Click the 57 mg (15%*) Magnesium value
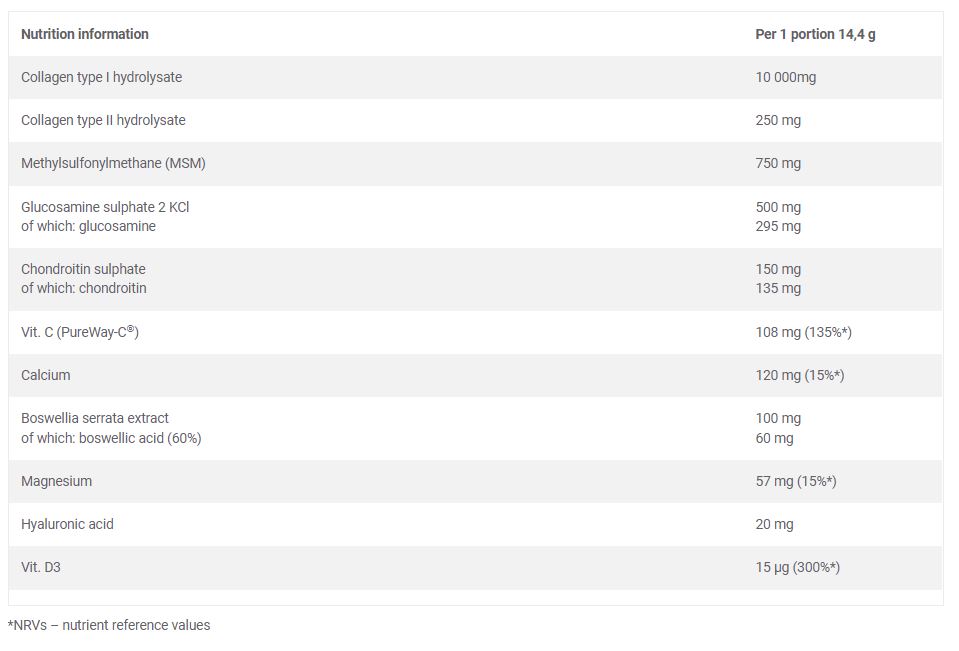 click(x=796, y=481)
